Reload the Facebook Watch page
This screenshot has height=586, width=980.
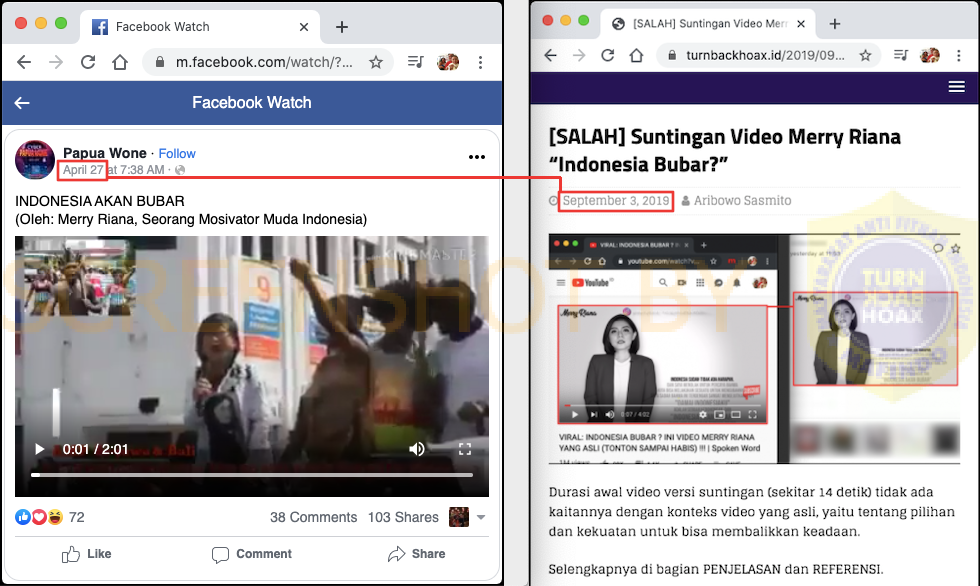(x=88, y=62)
